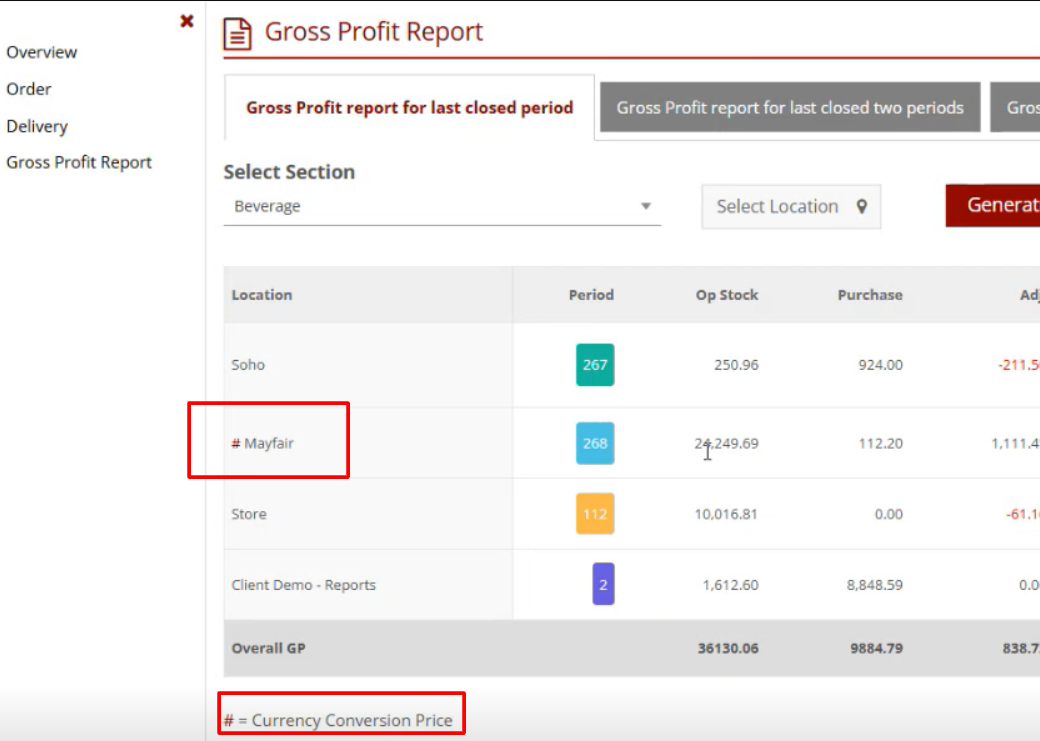Click the location pin icon
This screenshot has width=1040, height=741.
(x=862, y=207)
